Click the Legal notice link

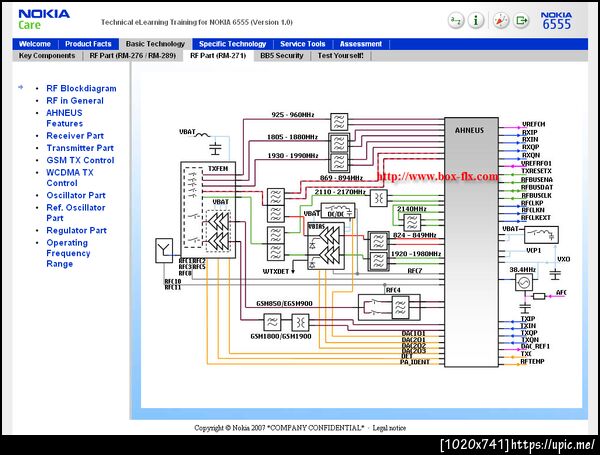tap(389, 428)
